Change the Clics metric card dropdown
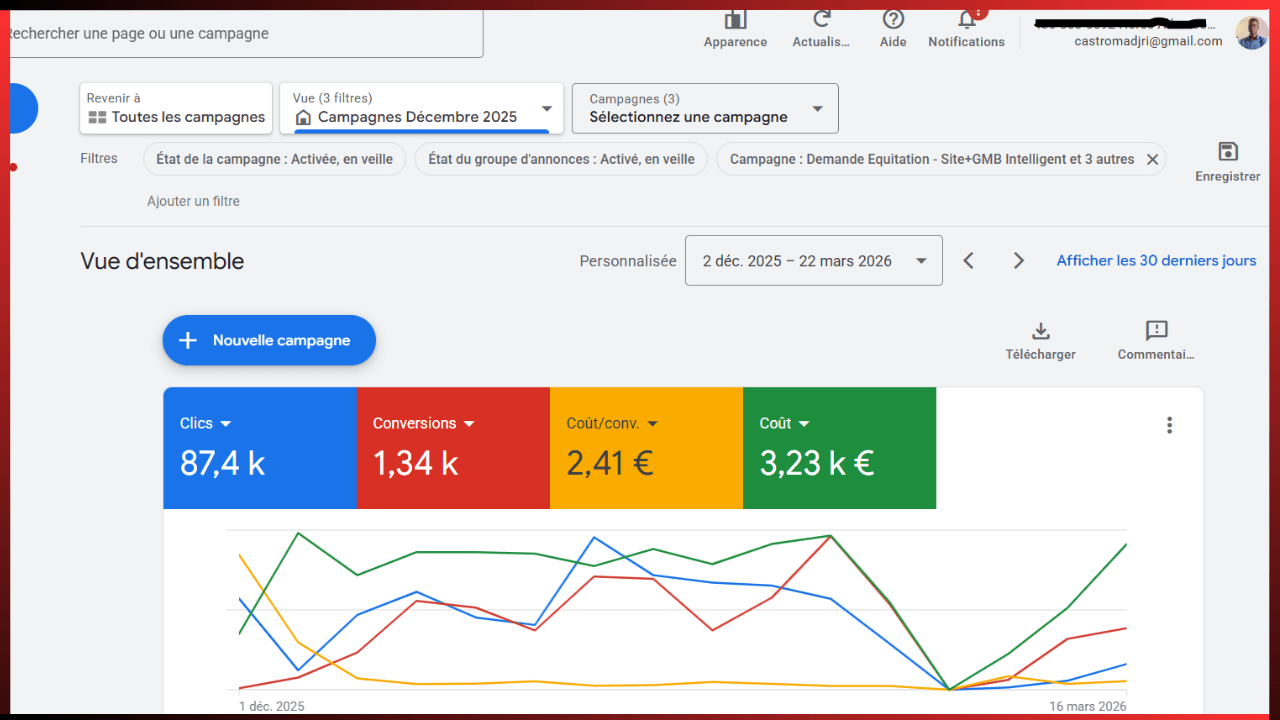 click(x=225, y=424)
